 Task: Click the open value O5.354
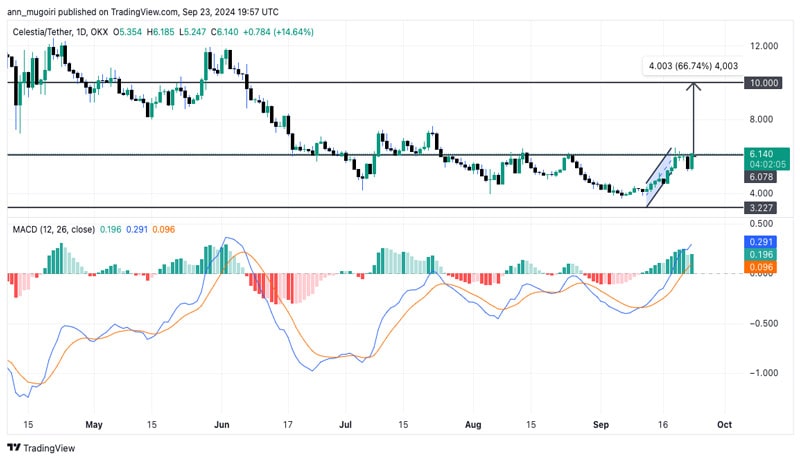pos(127,32)
